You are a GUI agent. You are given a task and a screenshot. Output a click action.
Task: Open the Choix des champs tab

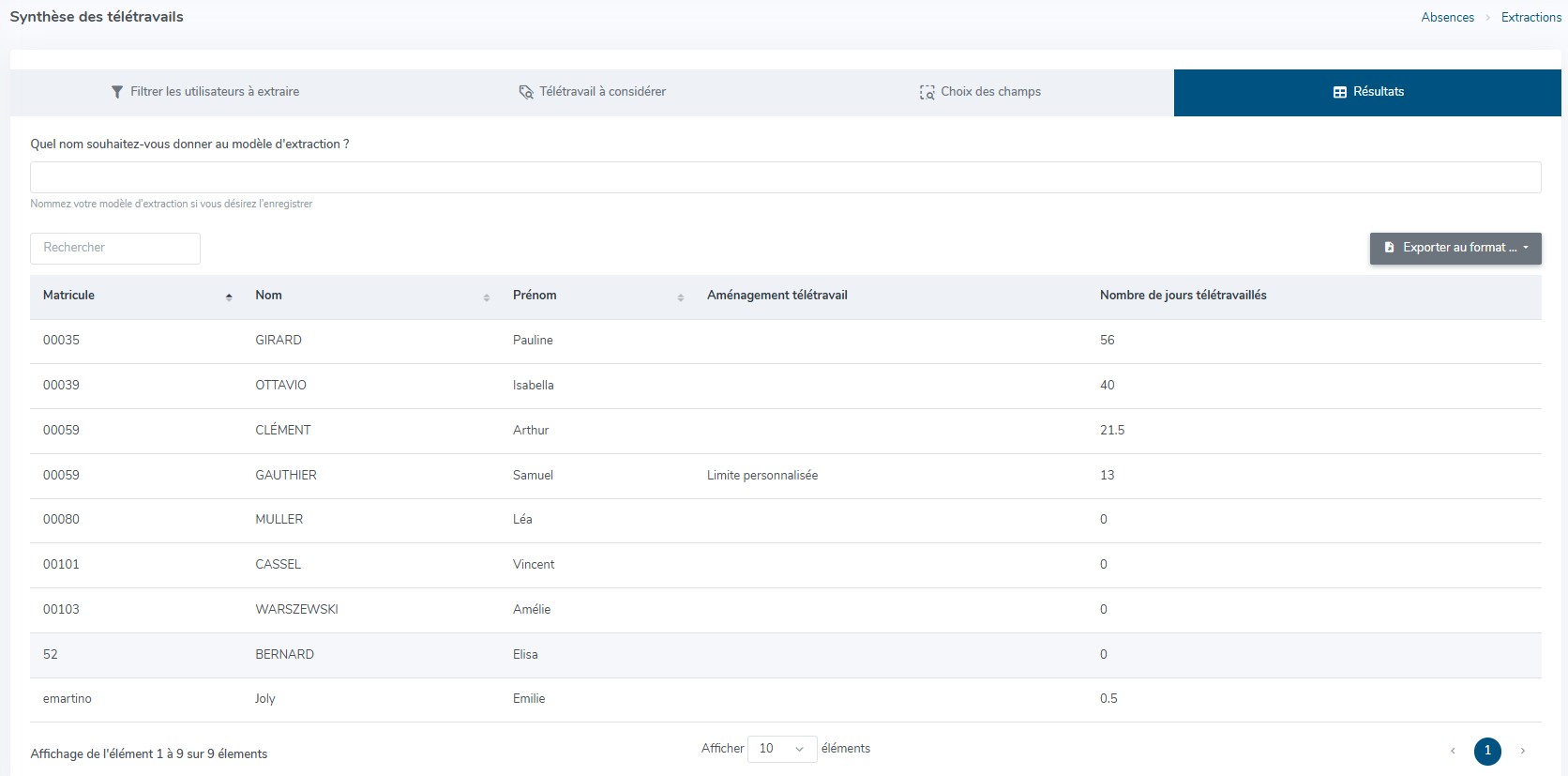[x=980, y=92]
